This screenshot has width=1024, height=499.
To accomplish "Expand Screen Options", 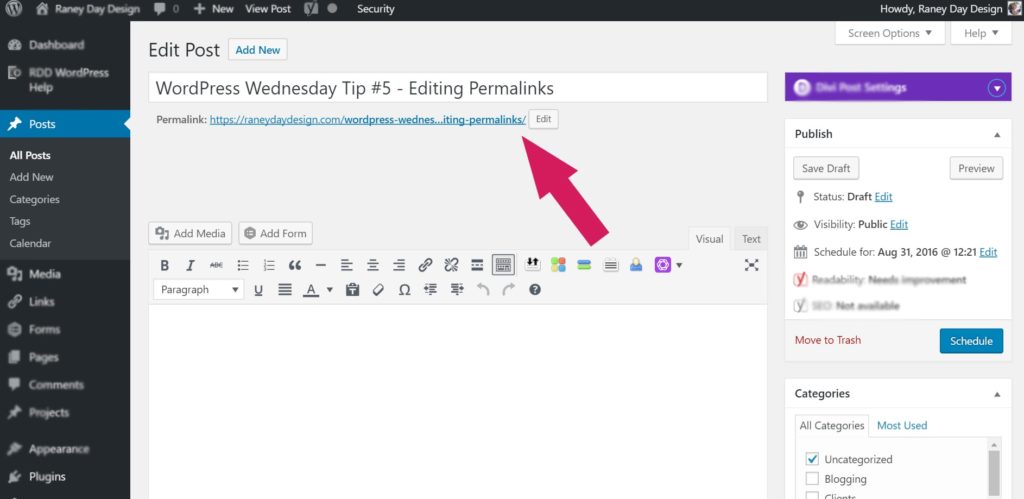I will coord(889,33).
